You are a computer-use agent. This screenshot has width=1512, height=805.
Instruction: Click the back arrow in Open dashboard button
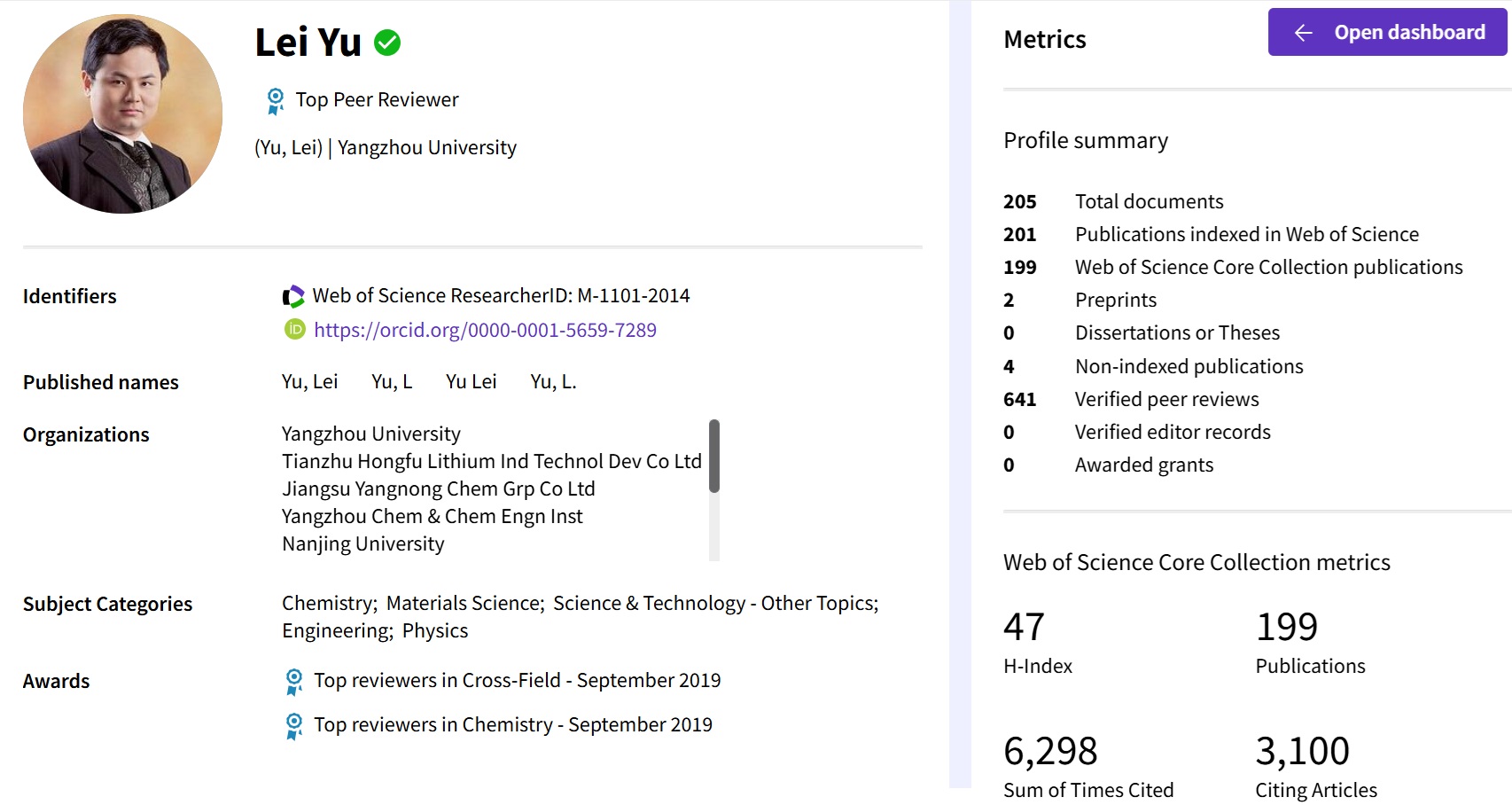coord(1303,33)
